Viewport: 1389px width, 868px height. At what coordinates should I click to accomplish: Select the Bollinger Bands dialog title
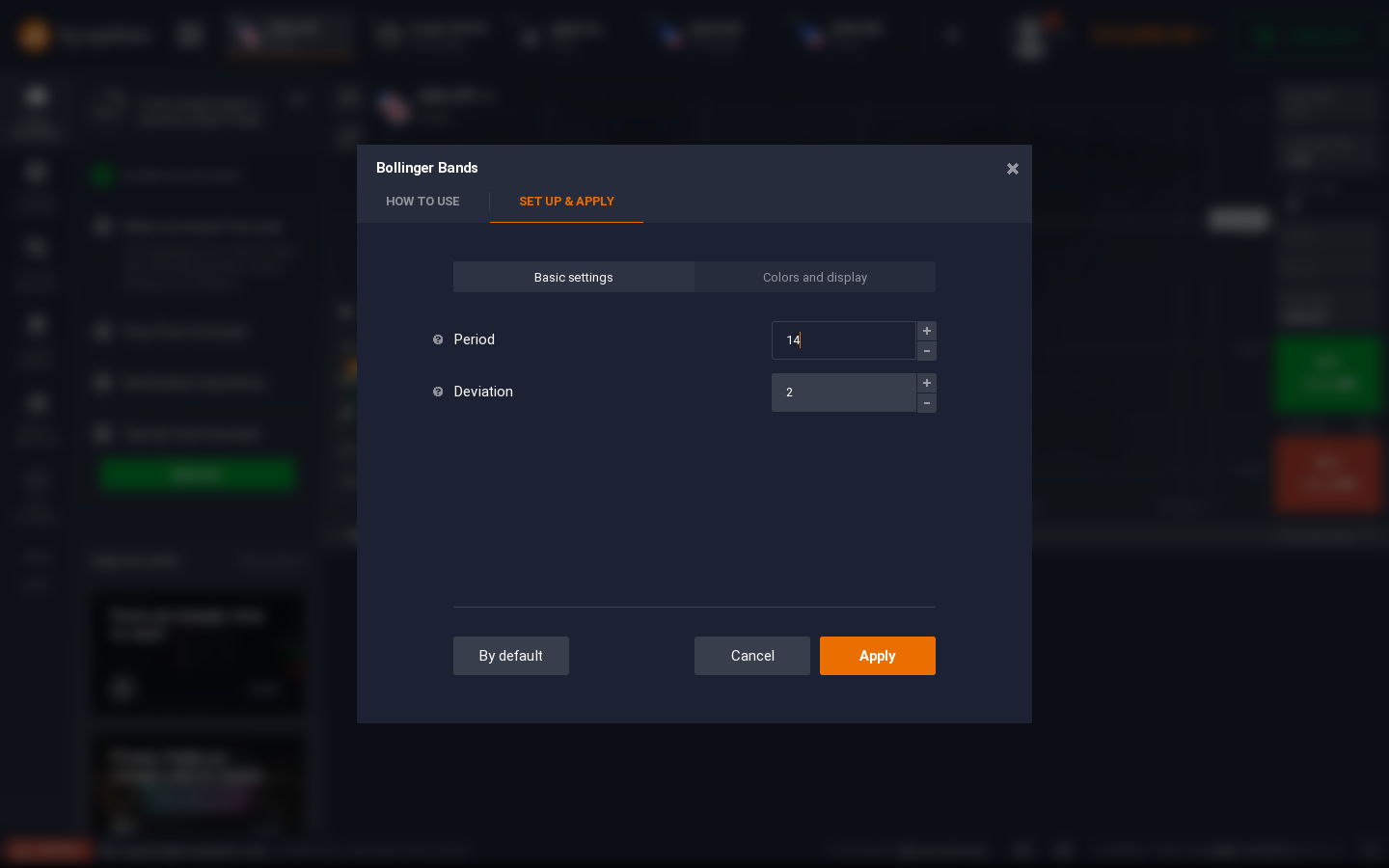[x=427, y=168]
